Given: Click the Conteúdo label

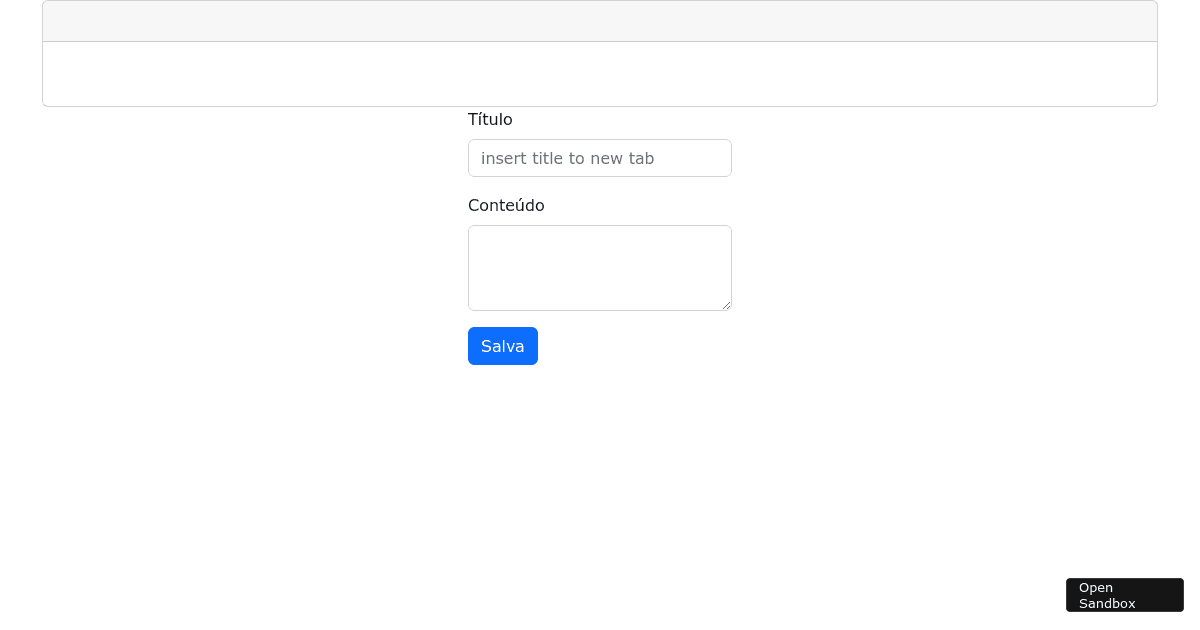Looking at the screenshot, I should [x=506, y=205].
